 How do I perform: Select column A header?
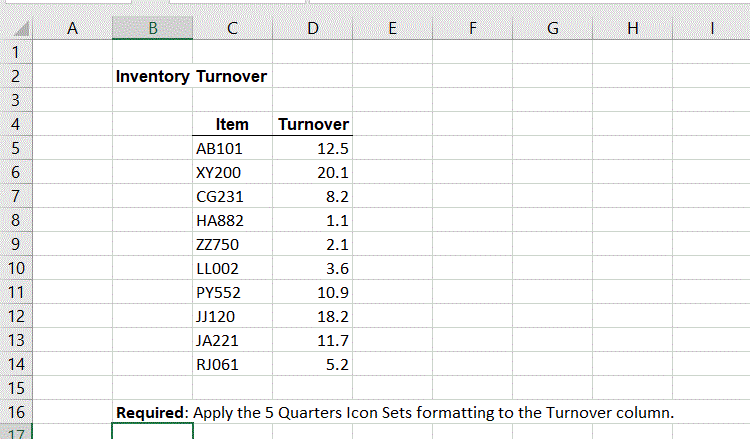72,28
